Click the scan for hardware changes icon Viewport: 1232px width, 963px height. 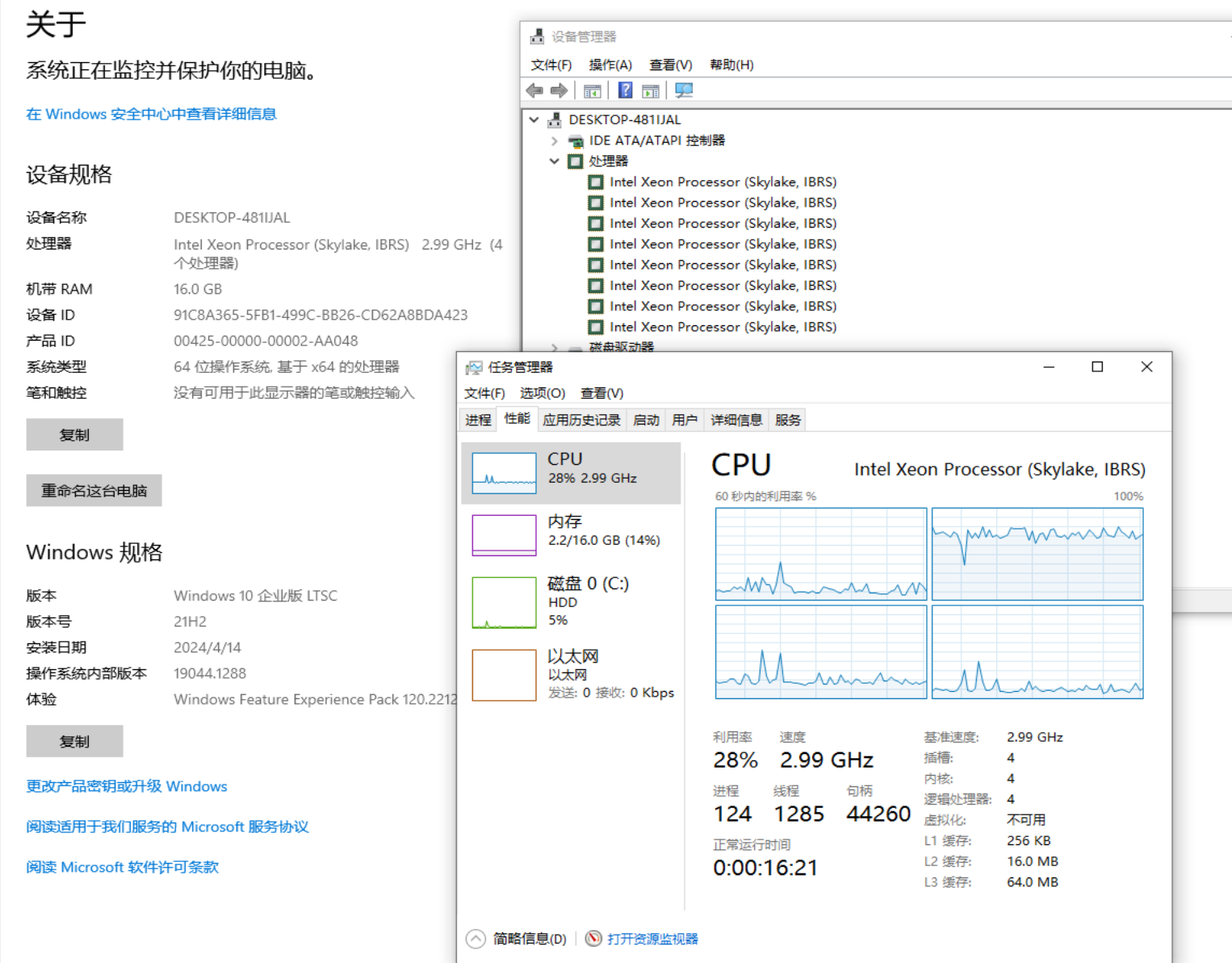click(x=684, y=90)
